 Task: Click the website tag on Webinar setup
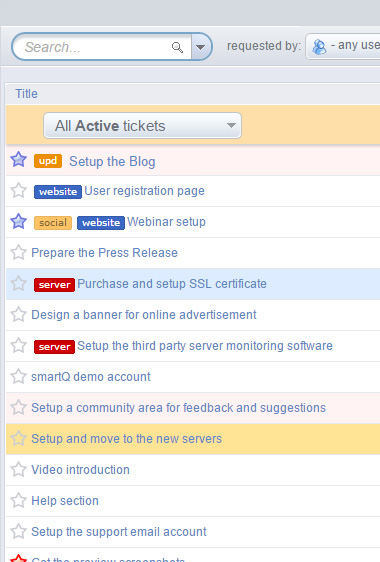pos(101,223)
